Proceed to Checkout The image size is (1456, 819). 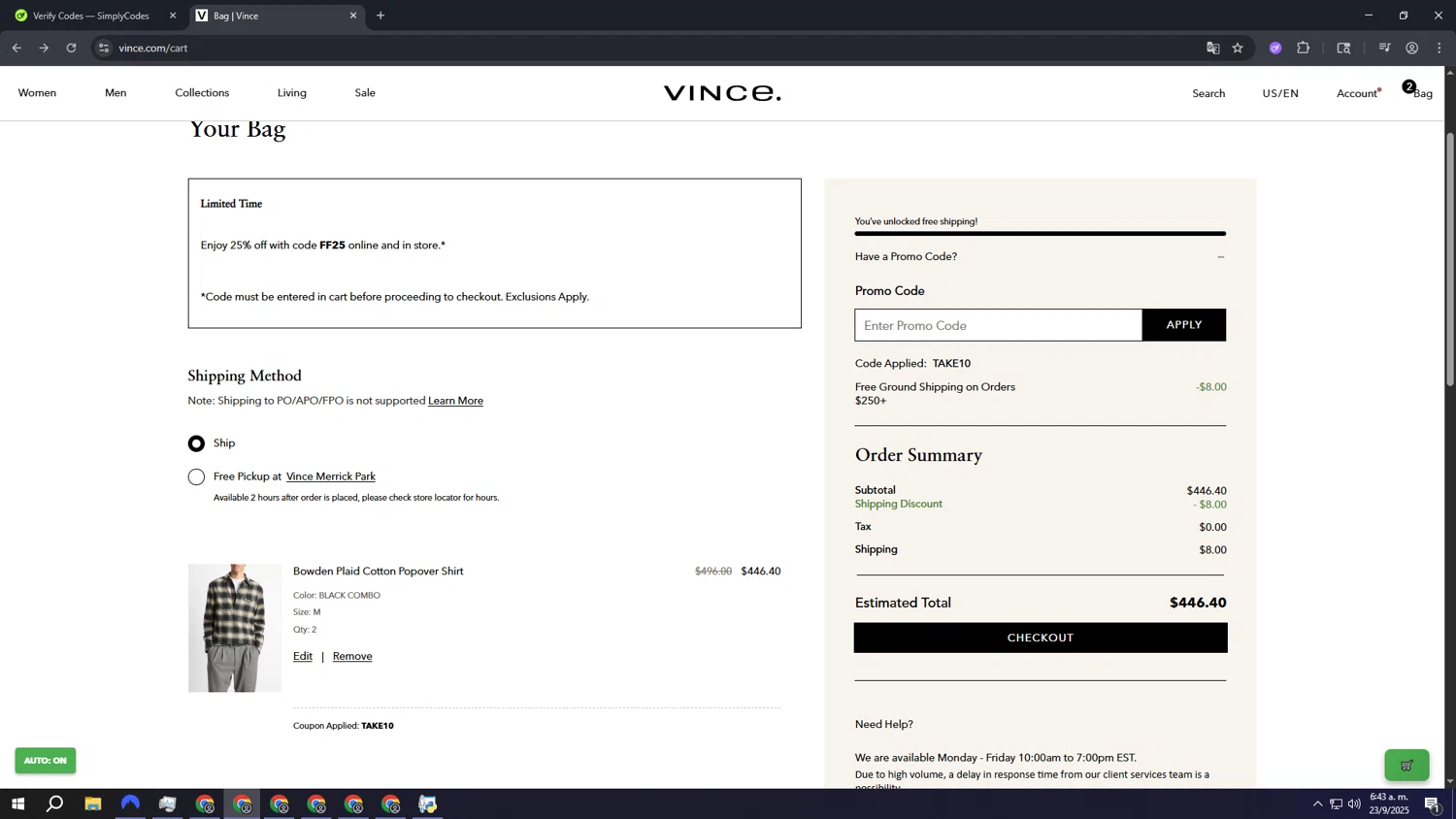tap(1040, 638)
